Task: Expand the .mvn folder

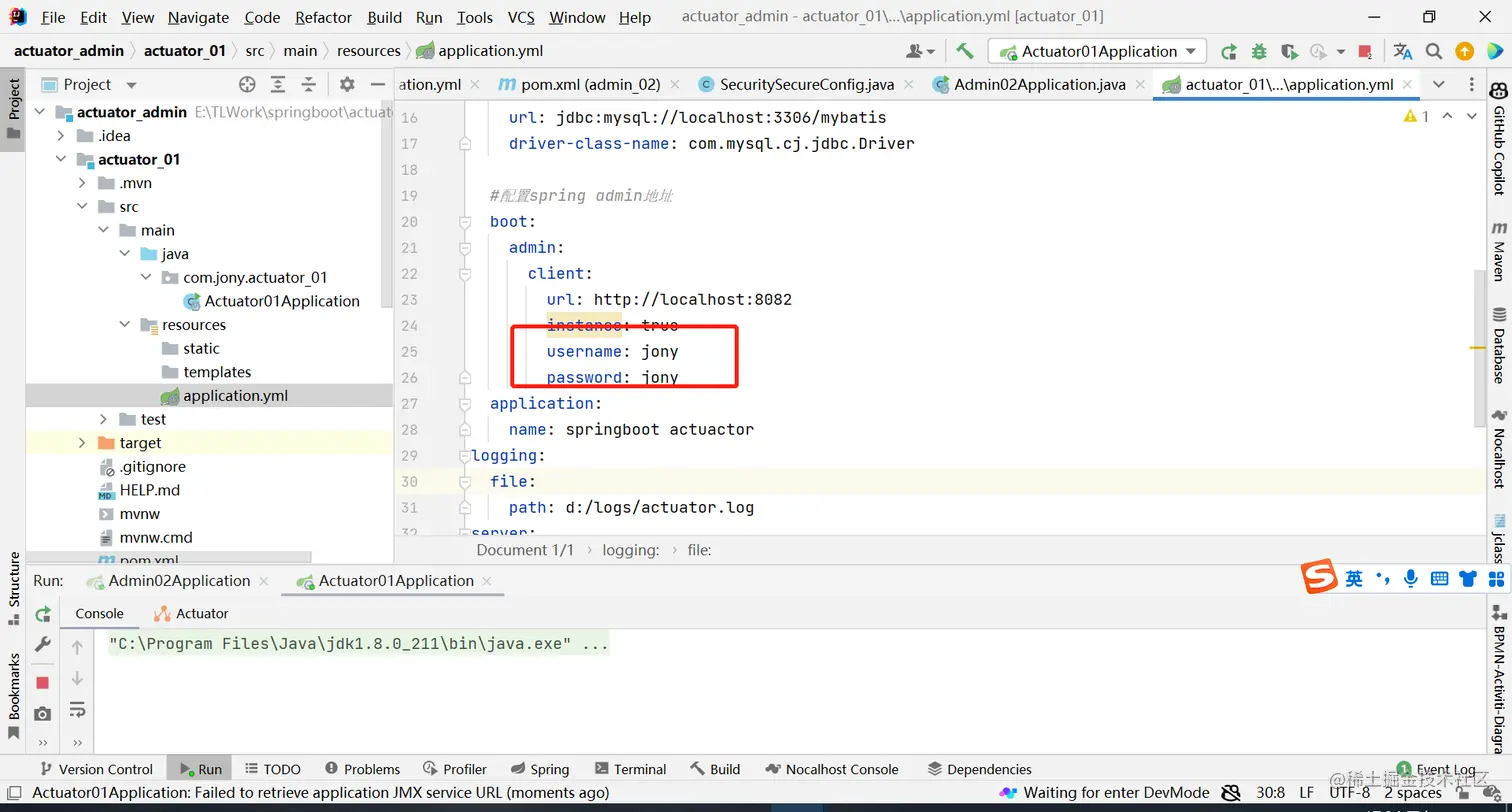Action: click(x=82, y=183)
